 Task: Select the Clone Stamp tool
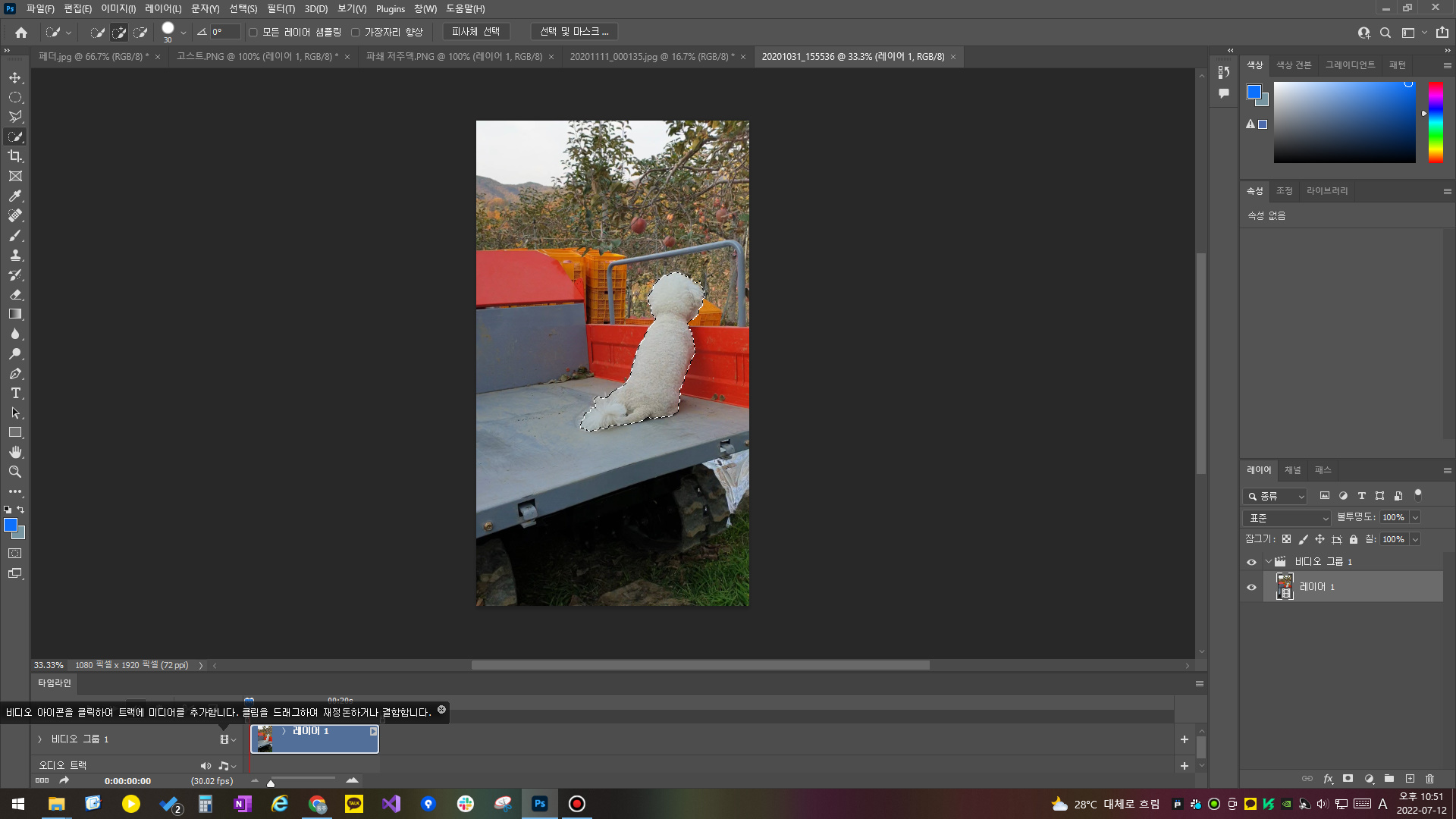click(15, 255)
